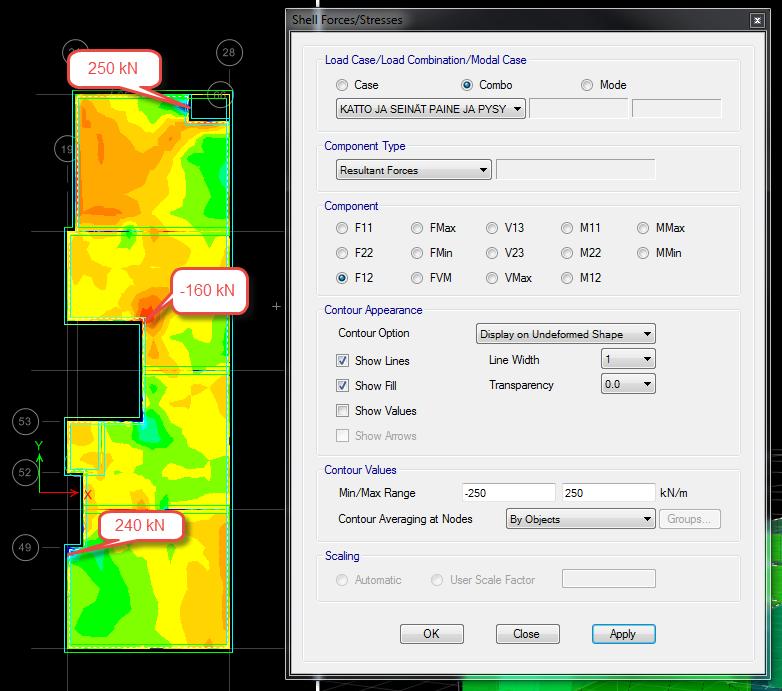Select the Case radio button
Image resolution: width=782 pixels, height=691 pixels.
pos(342,85)
